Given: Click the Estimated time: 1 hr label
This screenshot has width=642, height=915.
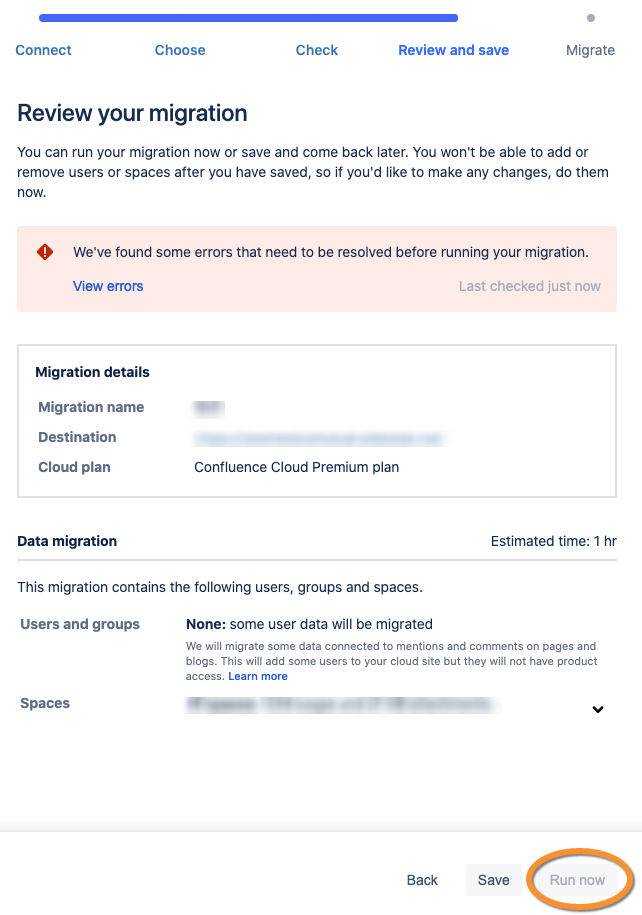Looking at the screenshot, I should pos(553,541).
